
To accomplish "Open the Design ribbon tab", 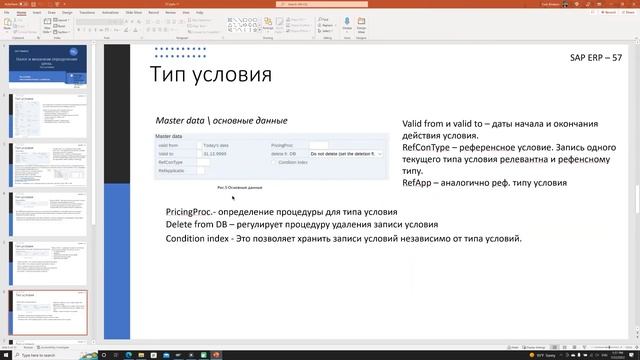I will point(67,13).
